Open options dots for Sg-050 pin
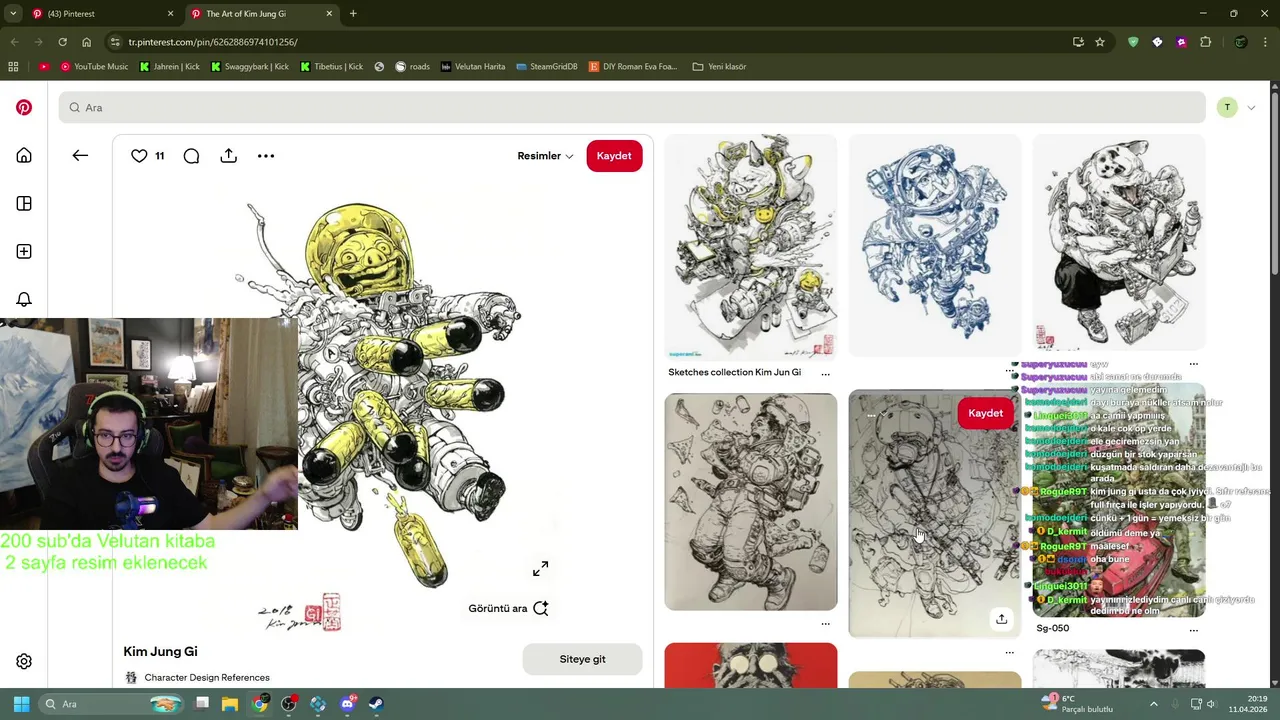1280x720 pixels. point(1193,629)
